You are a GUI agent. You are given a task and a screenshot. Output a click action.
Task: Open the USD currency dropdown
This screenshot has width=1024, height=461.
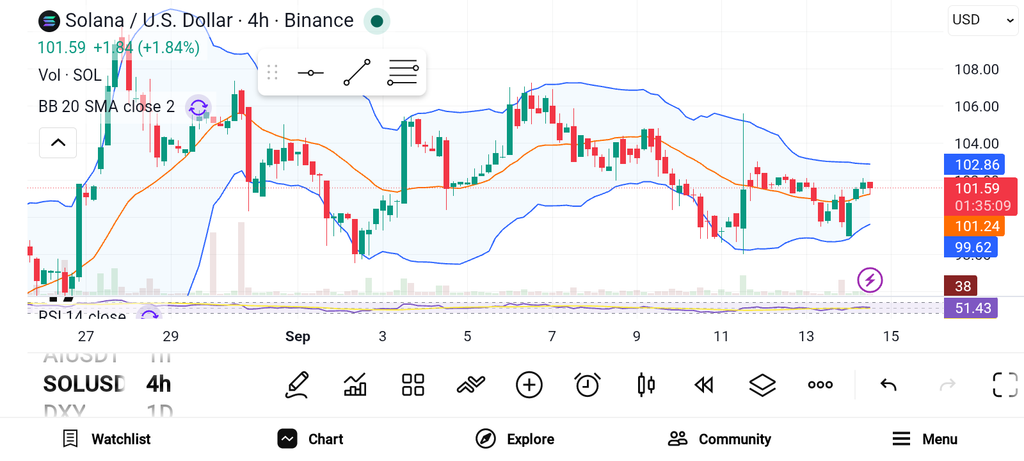click(x=982, y=20)
